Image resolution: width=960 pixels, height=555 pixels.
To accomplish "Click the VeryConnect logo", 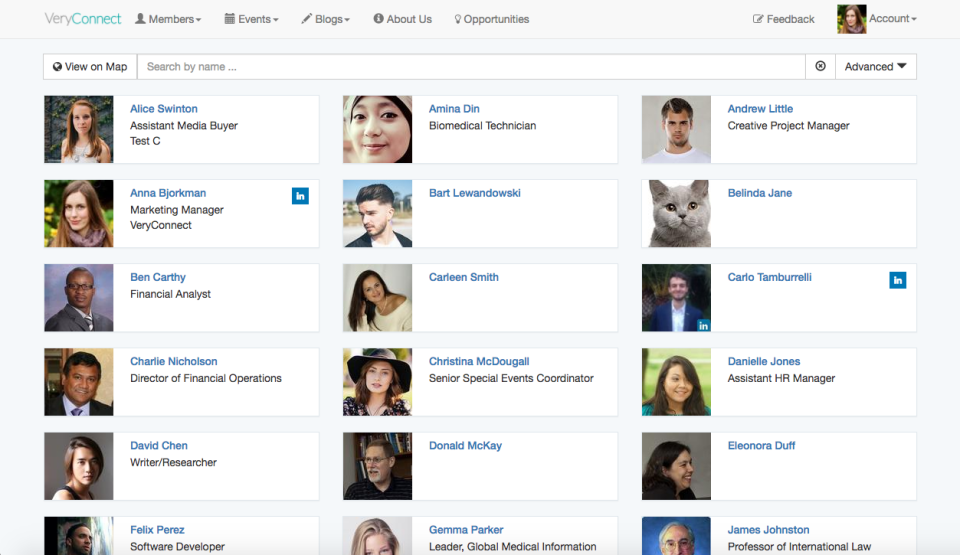I will point(83,19).
